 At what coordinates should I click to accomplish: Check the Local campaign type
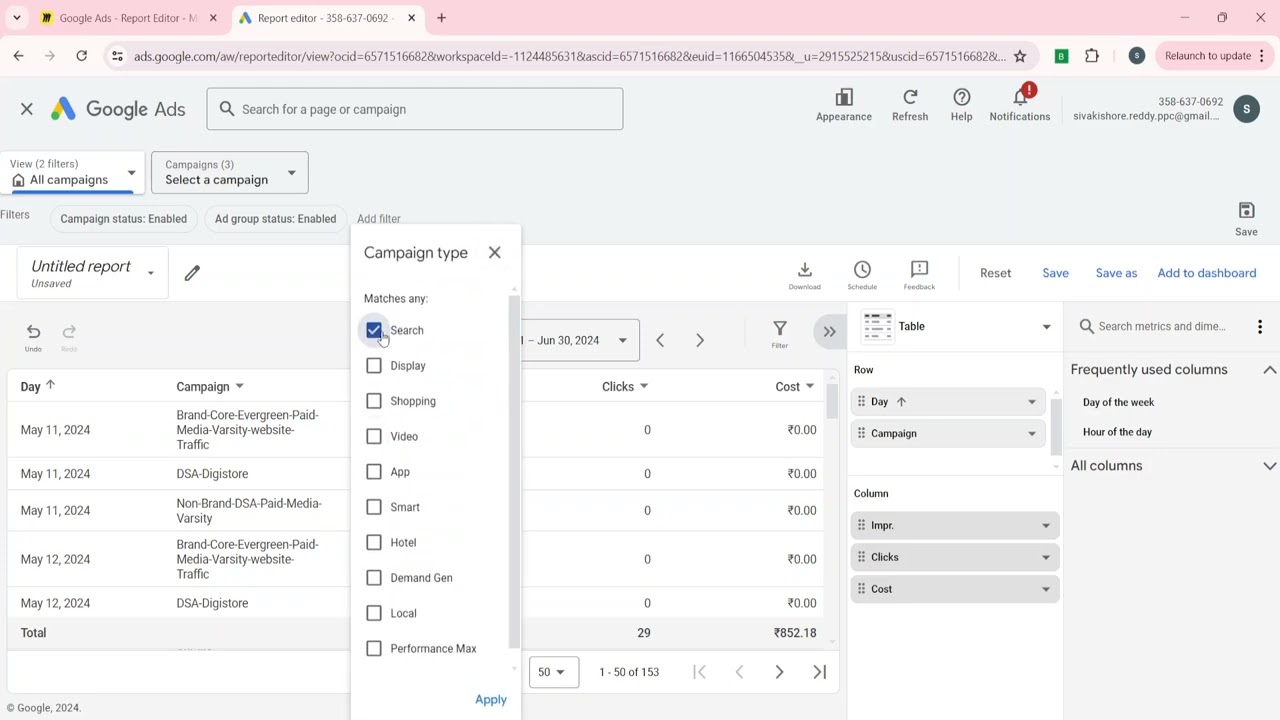pyautogui.click(x=374, y=614)
